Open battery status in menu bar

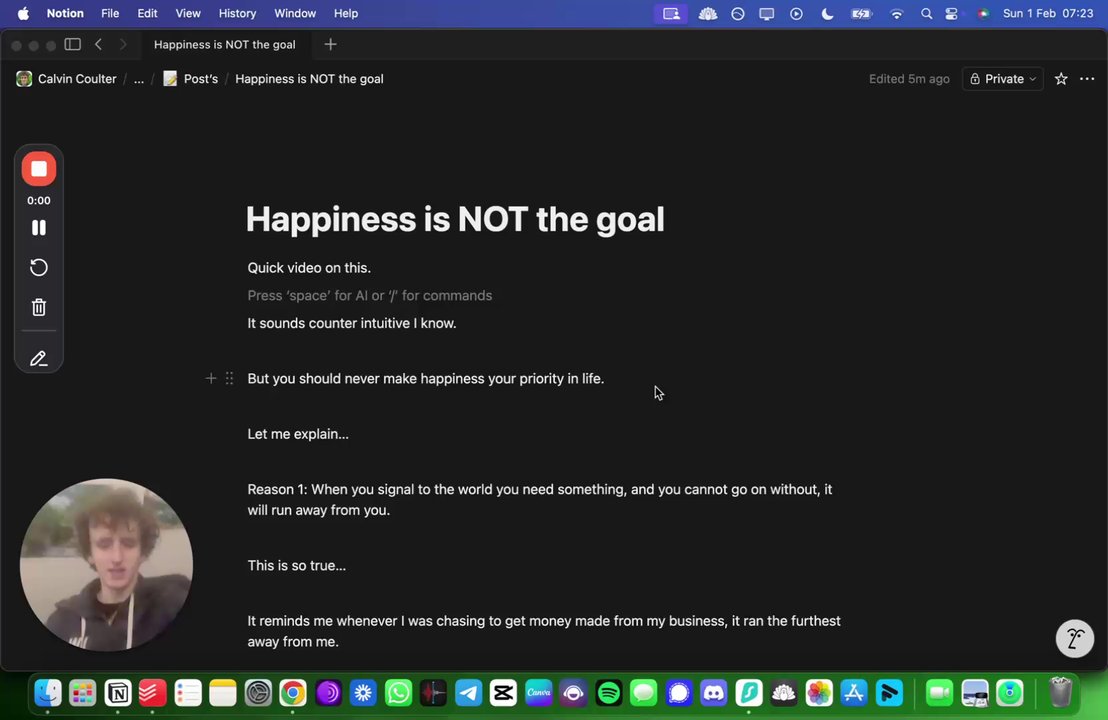click(x=861, y=13)
